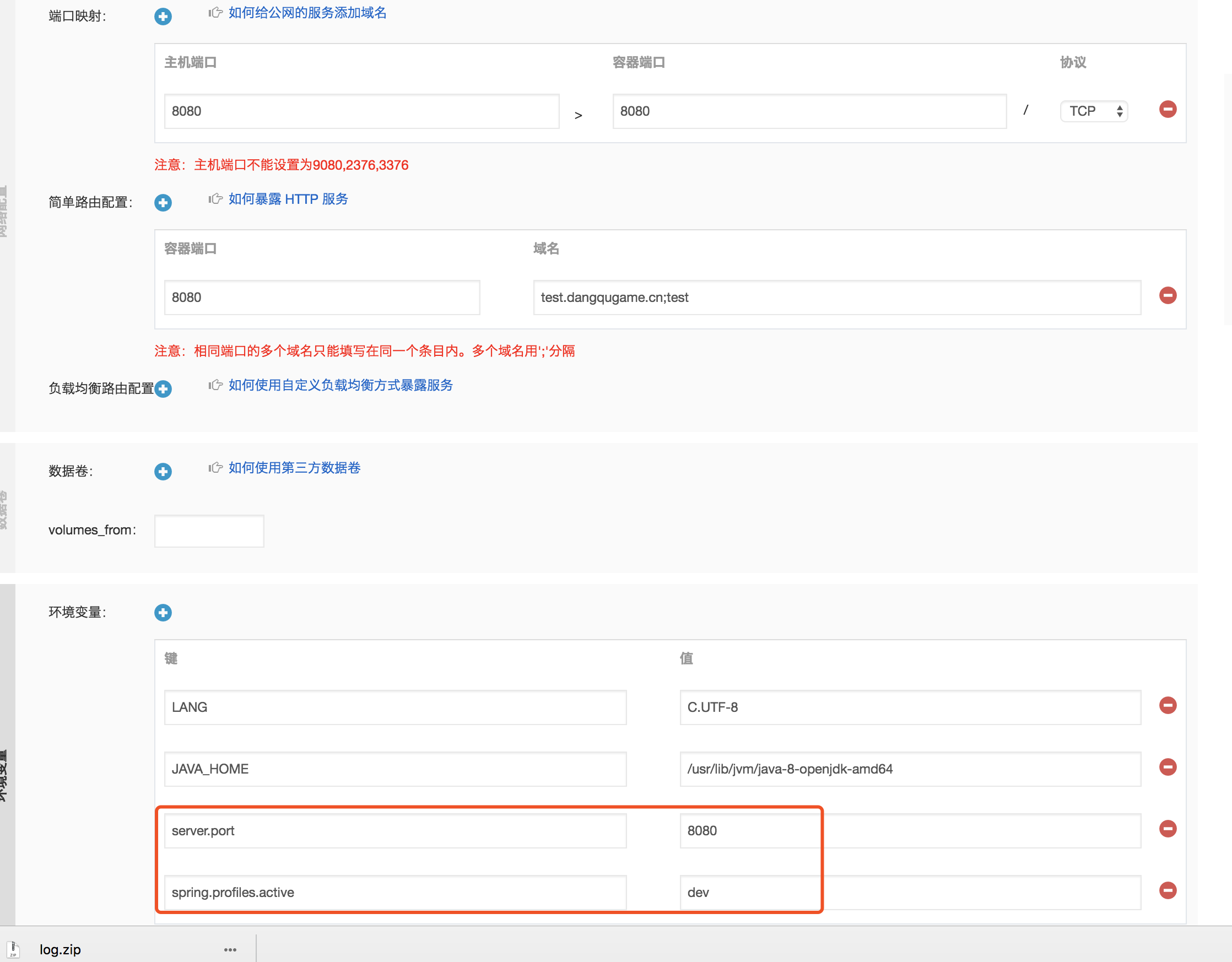Delete the server.port variable row

[x=1167, y=829]
